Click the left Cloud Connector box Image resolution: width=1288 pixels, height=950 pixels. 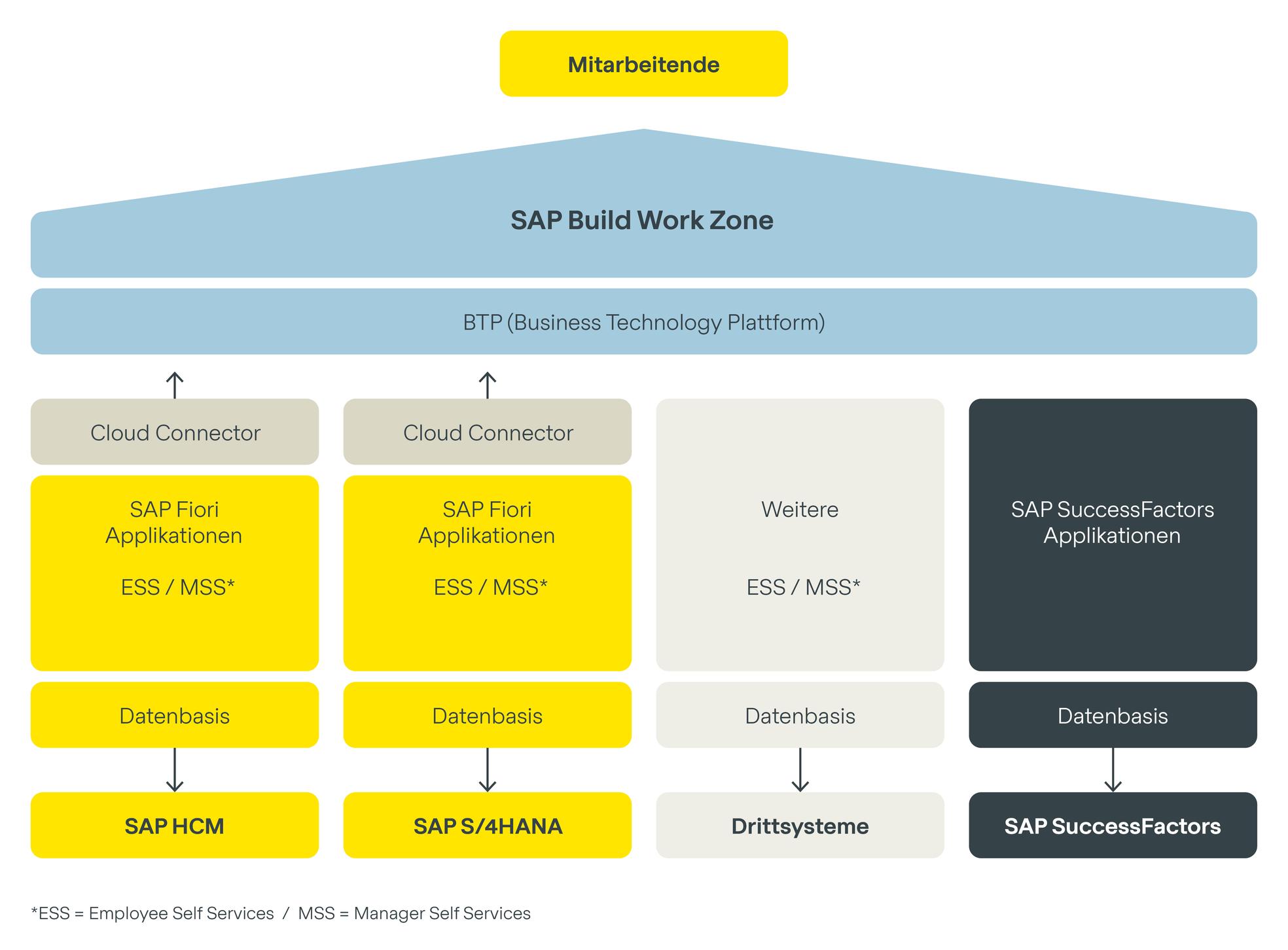coord(175,432)
